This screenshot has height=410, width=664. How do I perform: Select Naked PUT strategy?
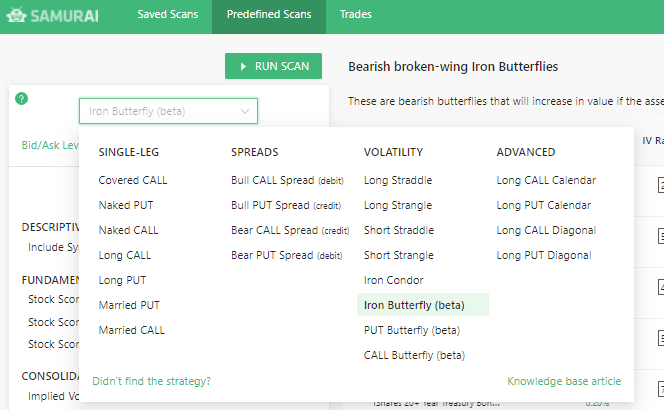[x=126, y=205]
